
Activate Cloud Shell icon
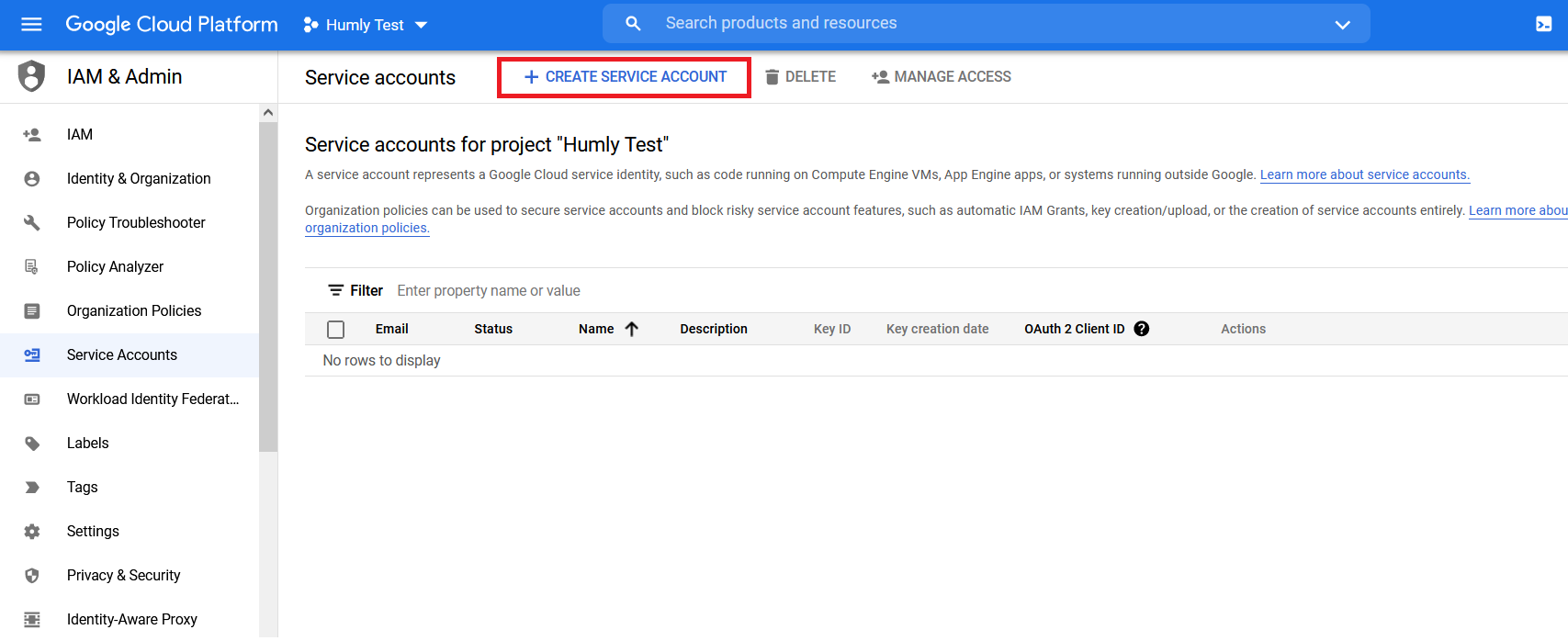[x=1544, y=24]
